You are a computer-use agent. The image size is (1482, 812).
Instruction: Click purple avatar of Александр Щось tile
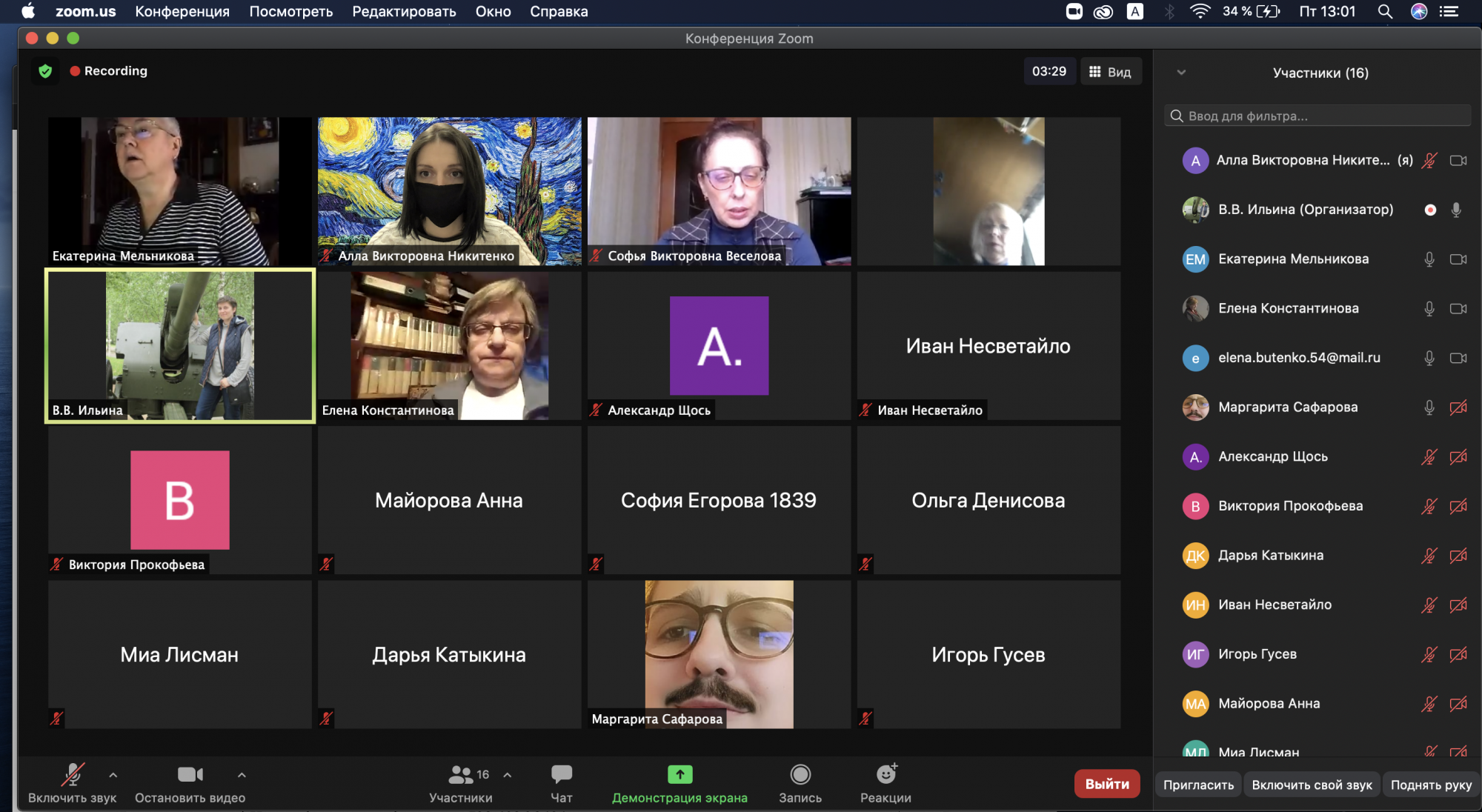(719, 345)
